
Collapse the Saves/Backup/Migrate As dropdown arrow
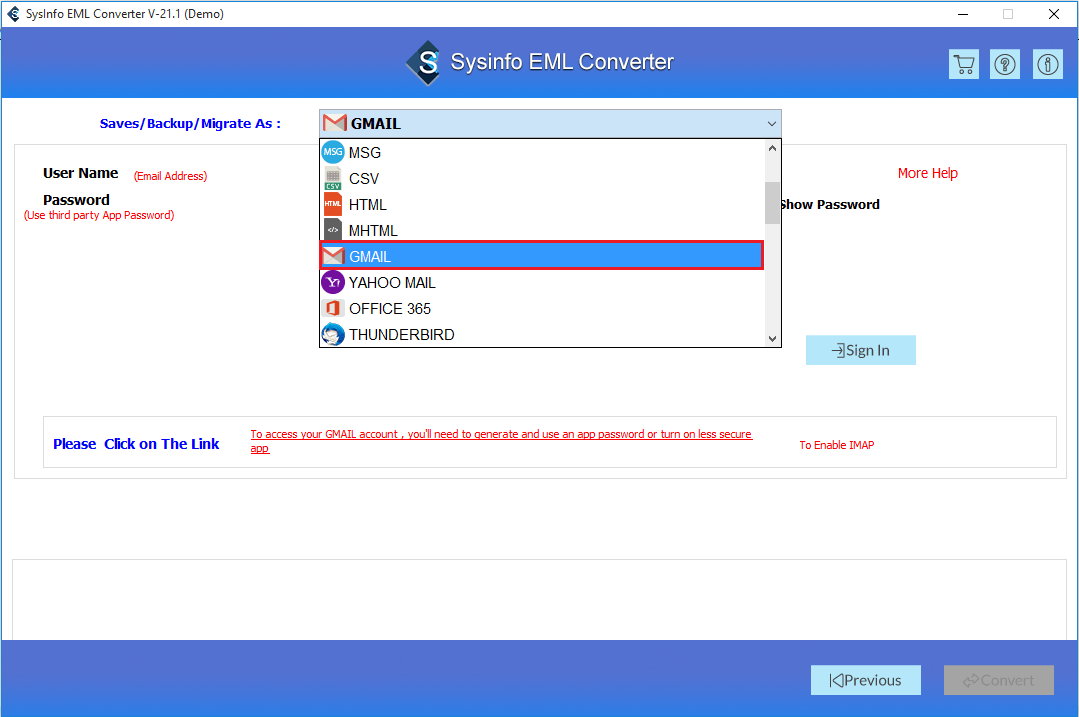click(771, 124)
